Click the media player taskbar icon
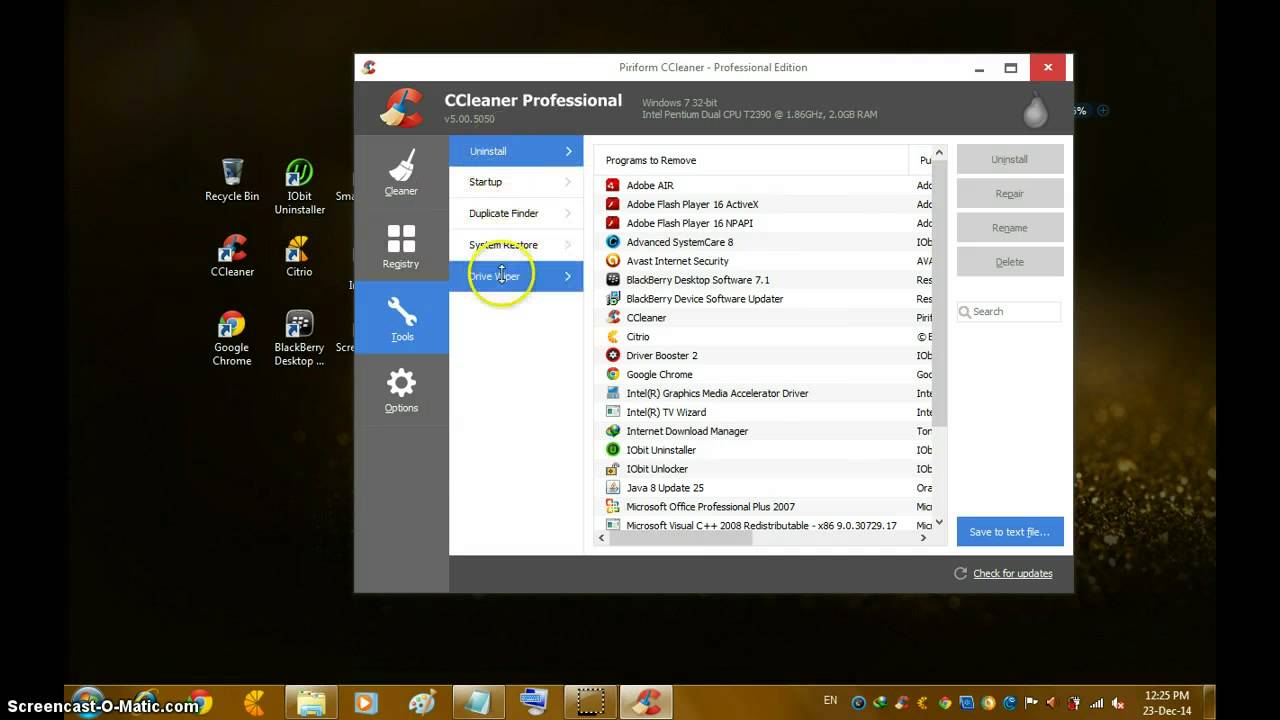The width and height of the screenshot is (1280, 720). click(366, 702)
